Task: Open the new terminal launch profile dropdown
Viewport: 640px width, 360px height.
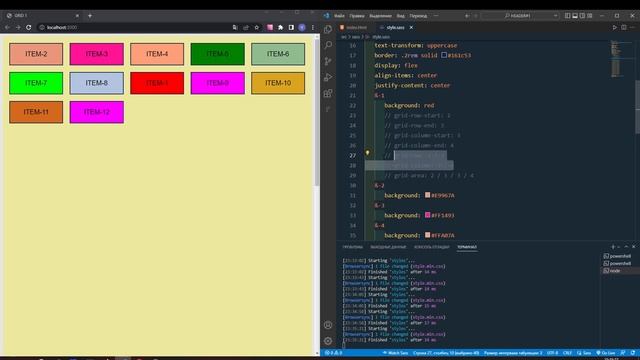Action: coord(619,247)
